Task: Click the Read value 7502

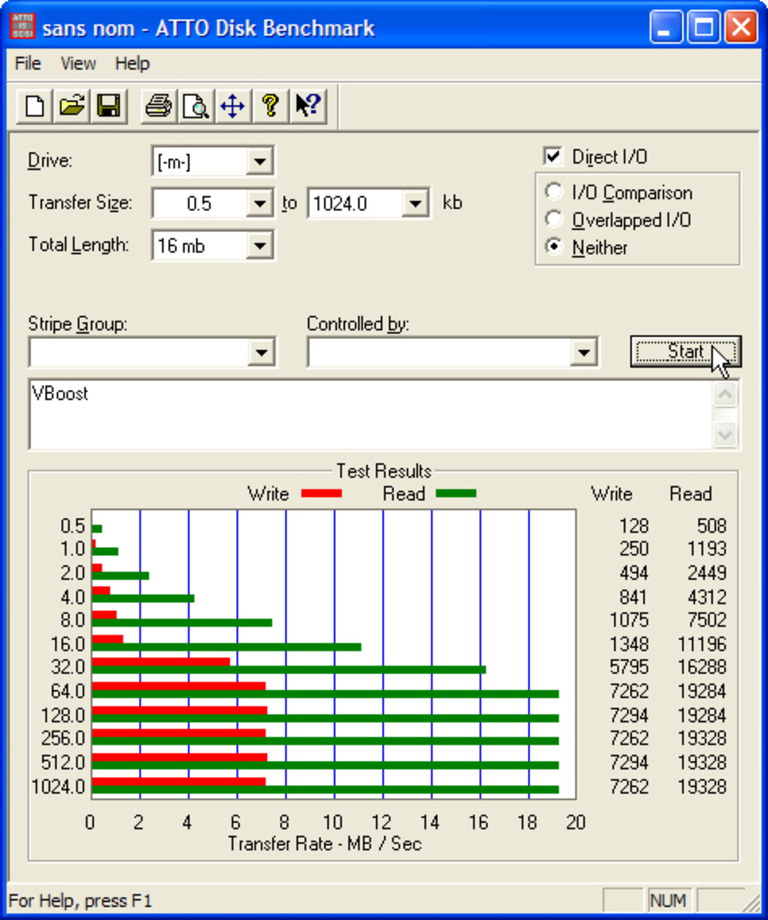Action: tap(706, 620)
